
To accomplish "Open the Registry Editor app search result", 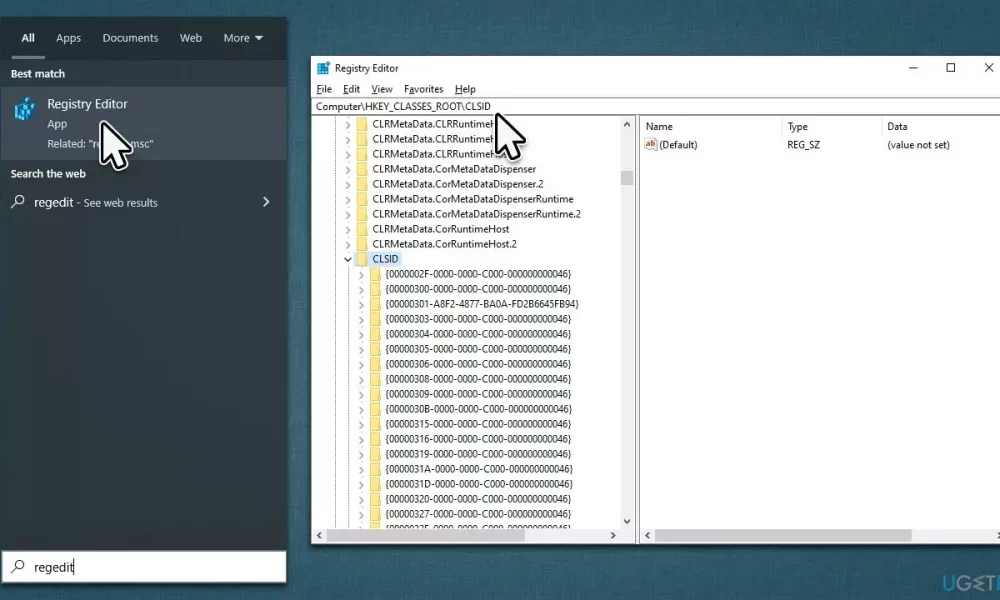I will 143,123.
